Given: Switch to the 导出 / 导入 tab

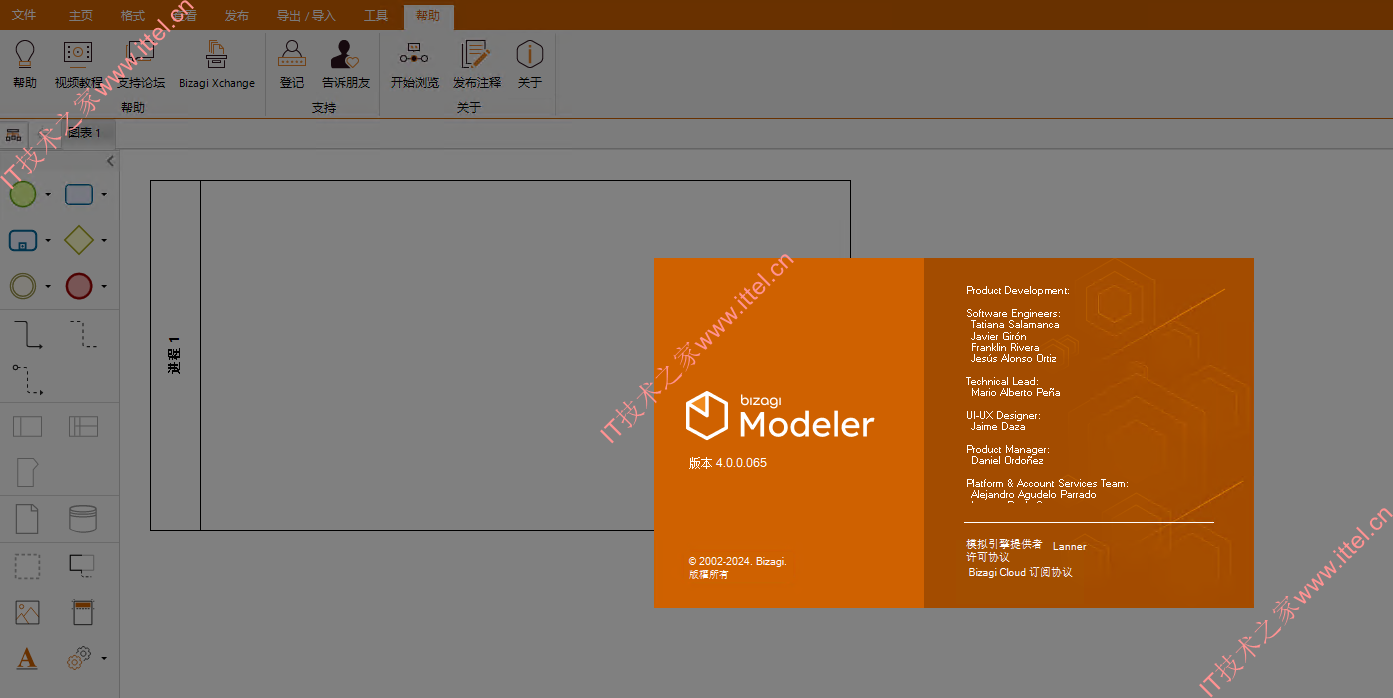Looking at the screenshot, I should coord(306,15).
